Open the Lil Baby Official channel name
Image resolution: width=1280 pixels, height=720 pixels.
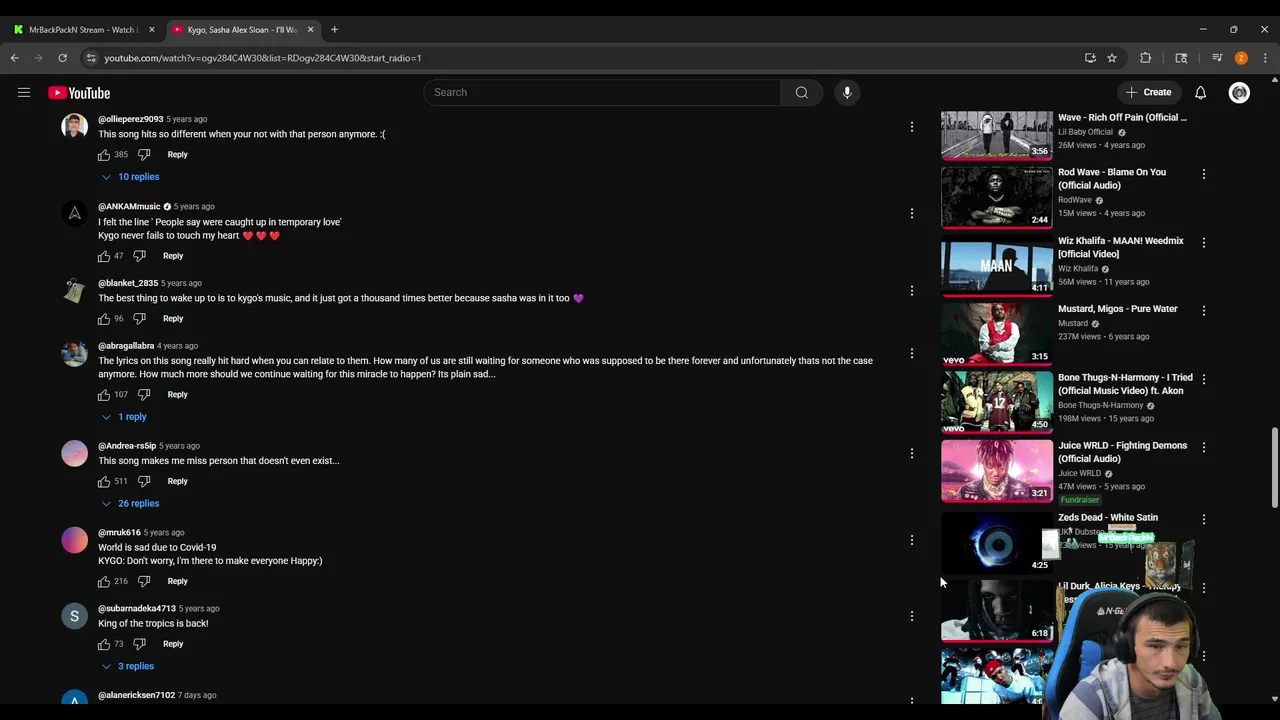point(1085,132)
